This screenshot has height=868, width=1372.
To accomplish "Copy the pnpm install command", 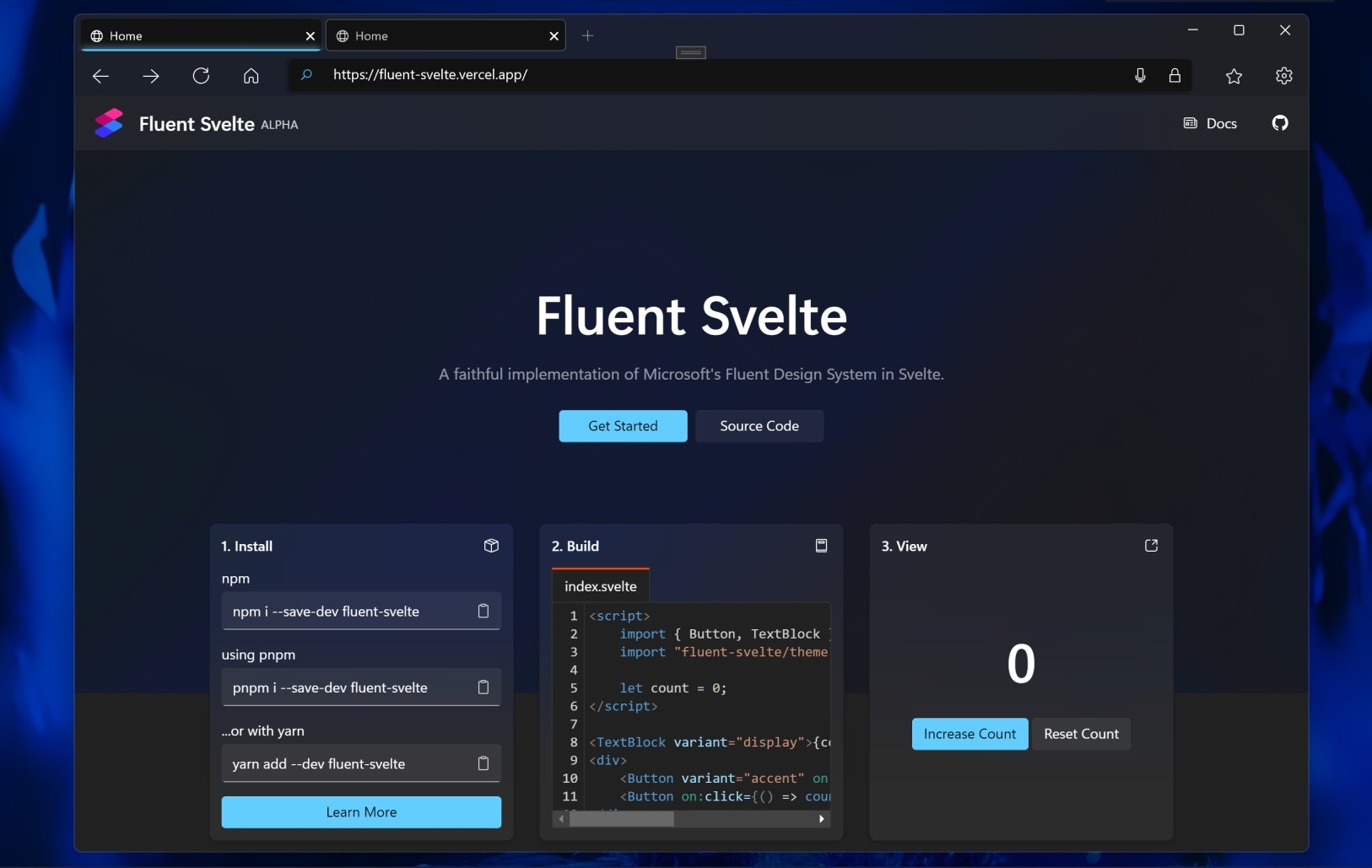I will coord(483,687).
